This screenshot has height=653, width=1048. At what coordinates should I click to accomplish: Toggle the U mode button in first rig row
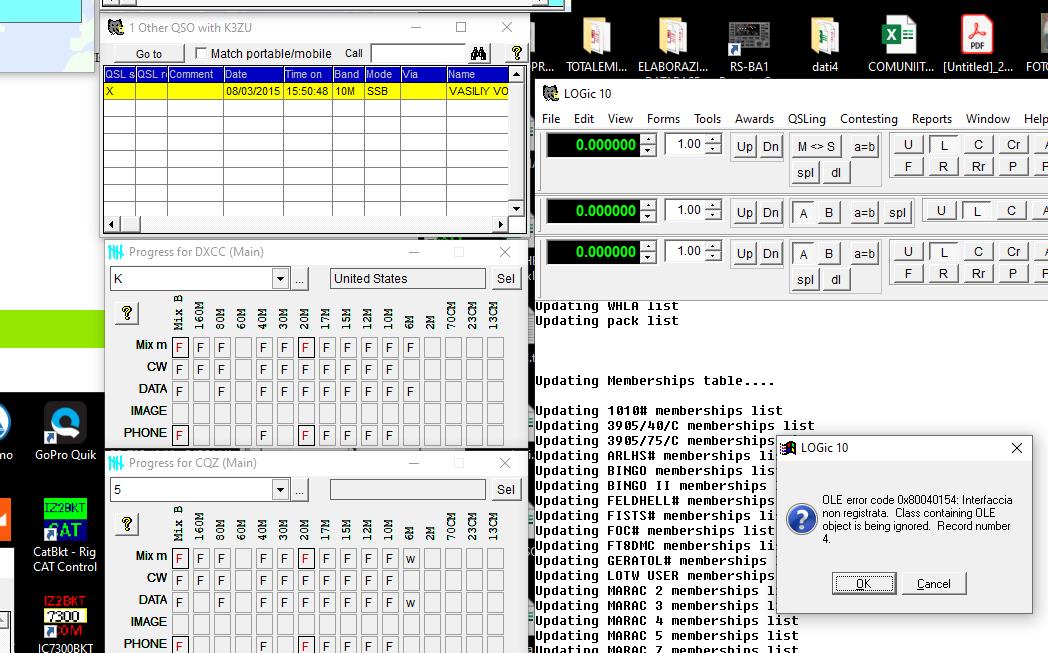[x=908, y=144]
